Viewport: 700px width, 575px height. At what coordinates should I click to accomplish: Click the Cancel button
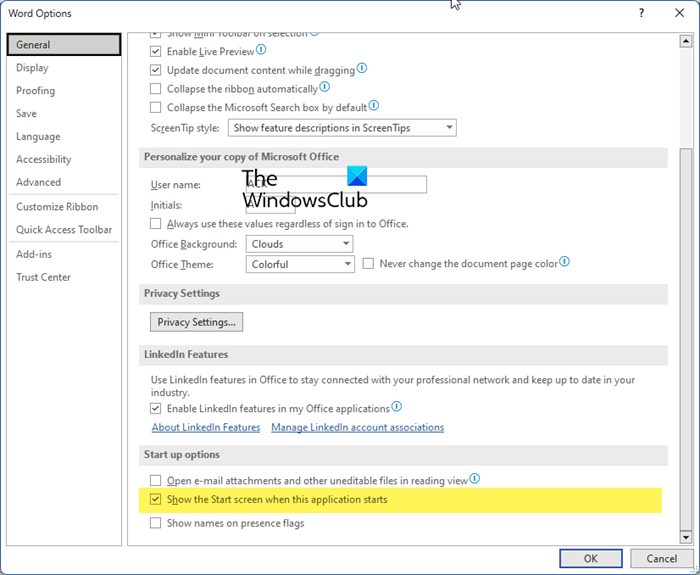662,558
